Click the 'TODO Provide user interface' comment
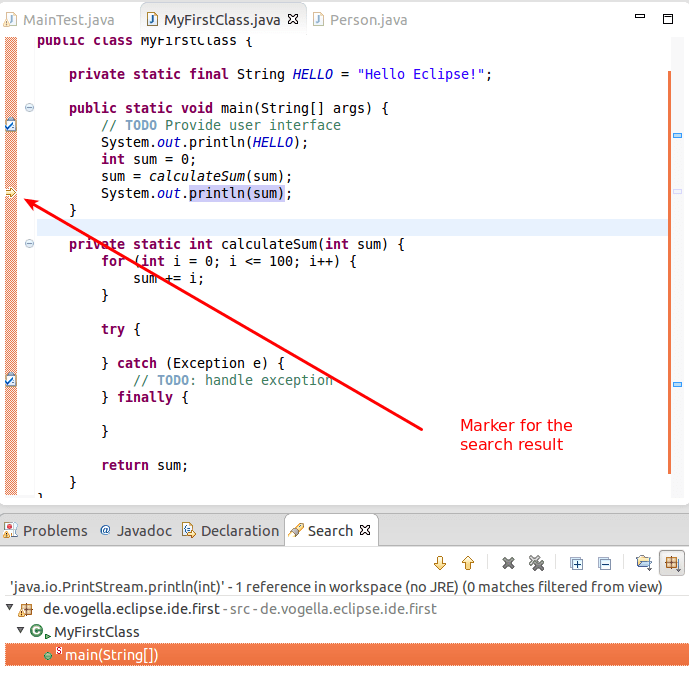Image resolution: width=689 pixels, height=674 pixels. tap(221, 125)
